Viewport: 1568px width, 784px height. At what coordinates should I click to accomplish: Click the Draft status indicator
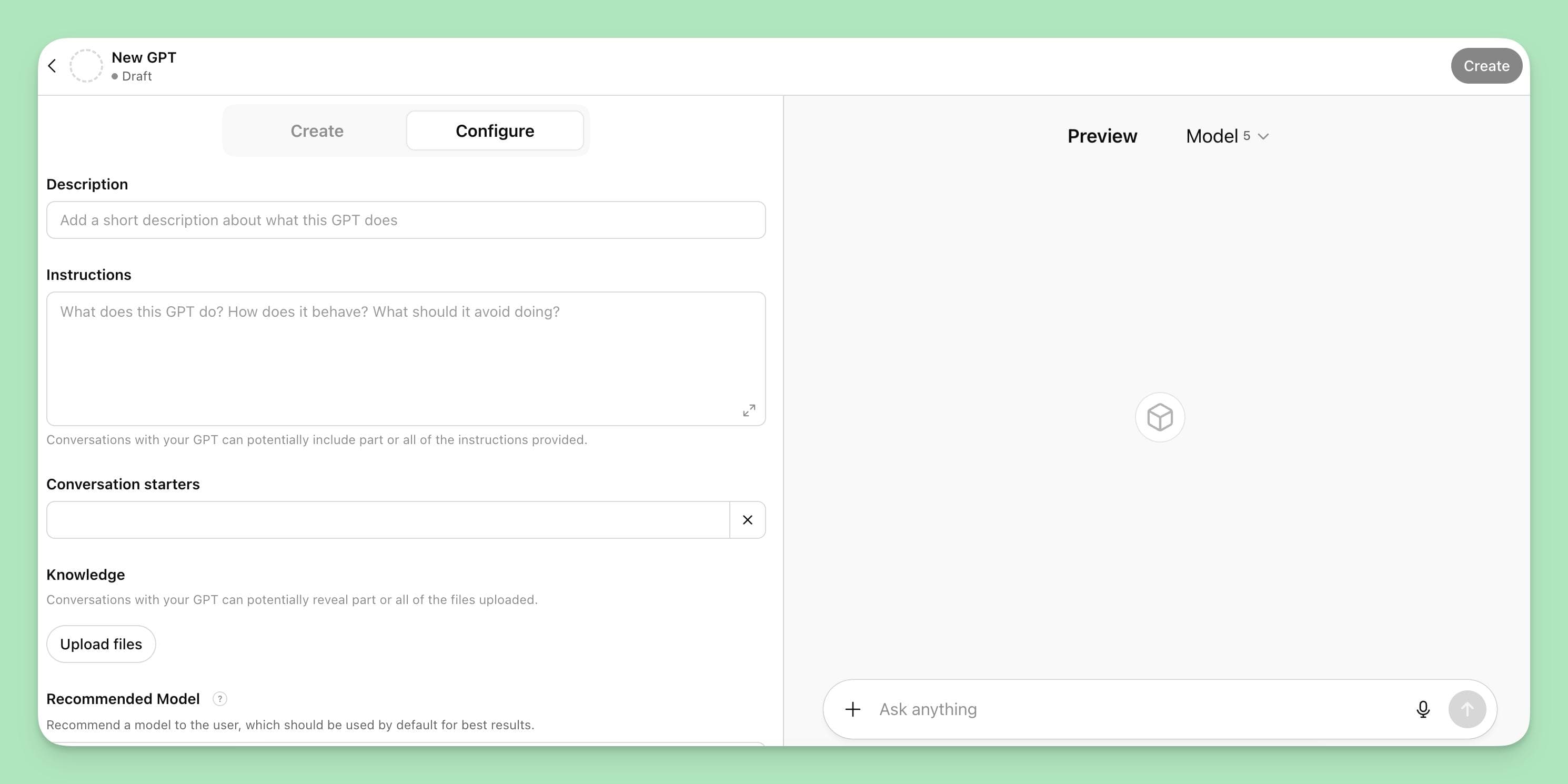(133, 76)
